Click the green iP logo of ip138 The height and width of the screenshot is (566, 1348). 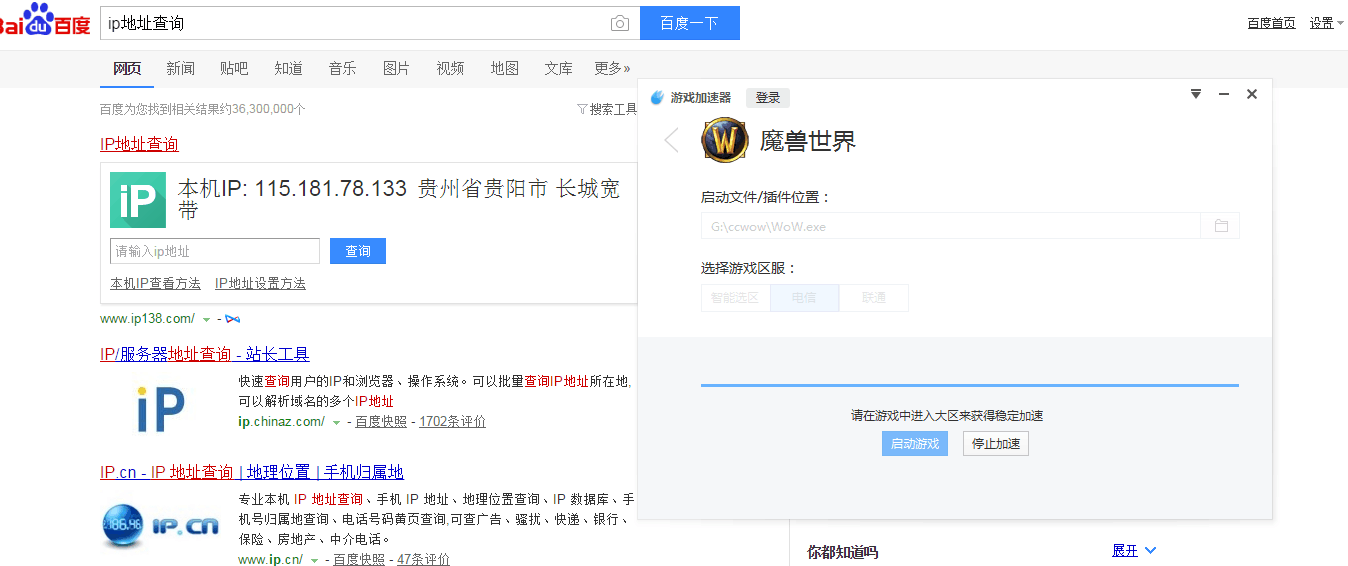[138, 200]
